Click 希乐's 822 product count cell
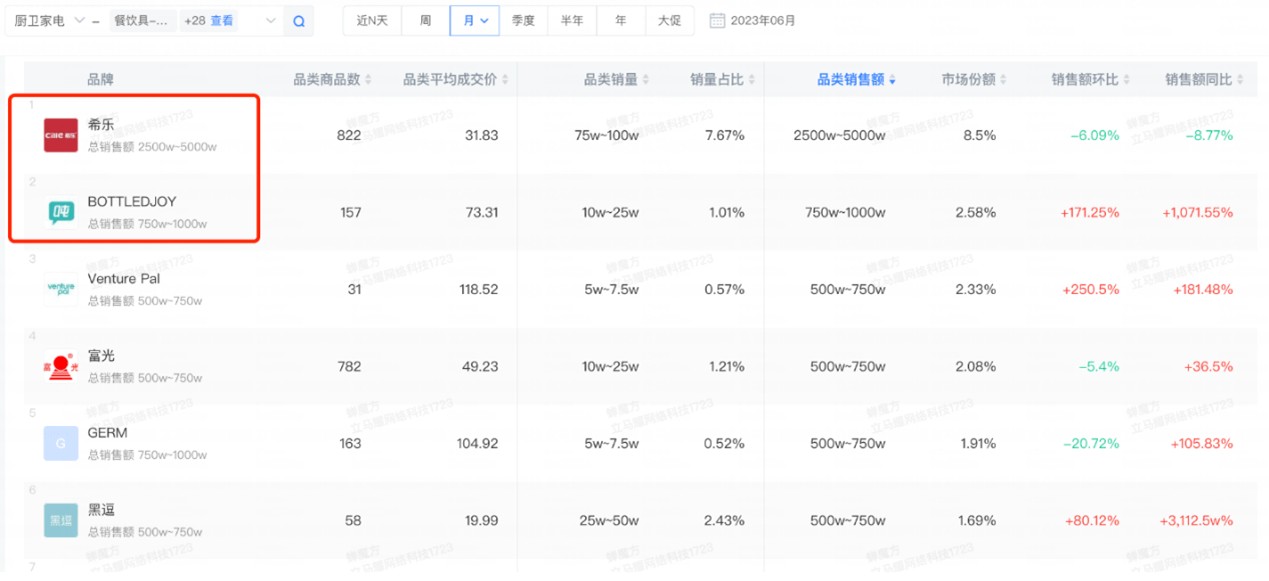 point(349,135)
